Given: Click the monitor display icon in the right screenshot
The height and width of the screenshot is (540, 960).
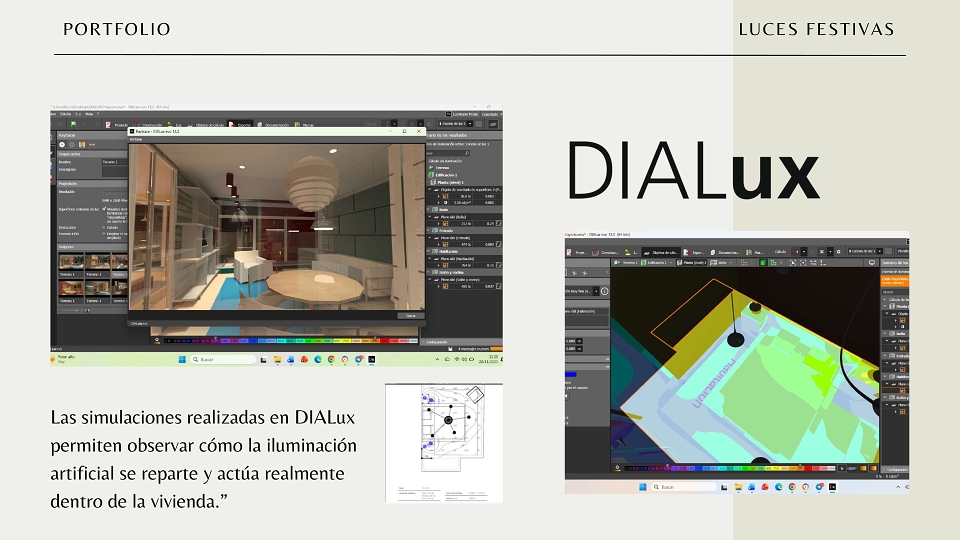Looking at the screenshot, I should click(872, 263).
